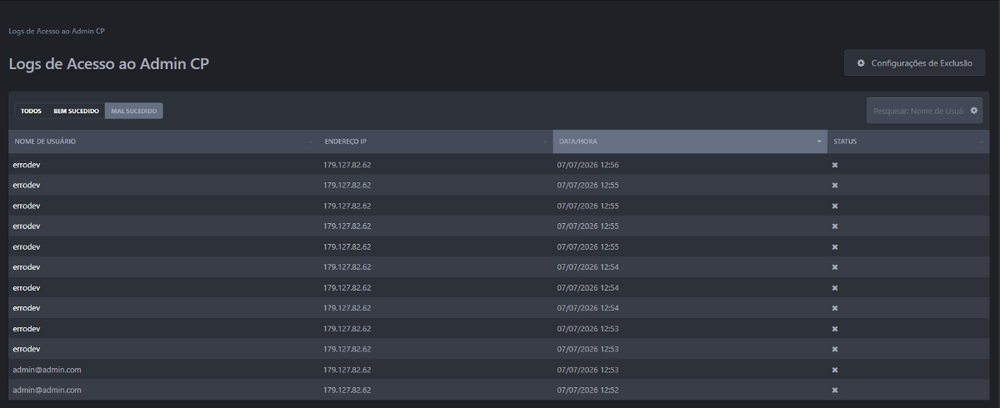This screenshot has height=408, width=1000.
Task: Click the gear icon in search box
Action: click(974, 110)
